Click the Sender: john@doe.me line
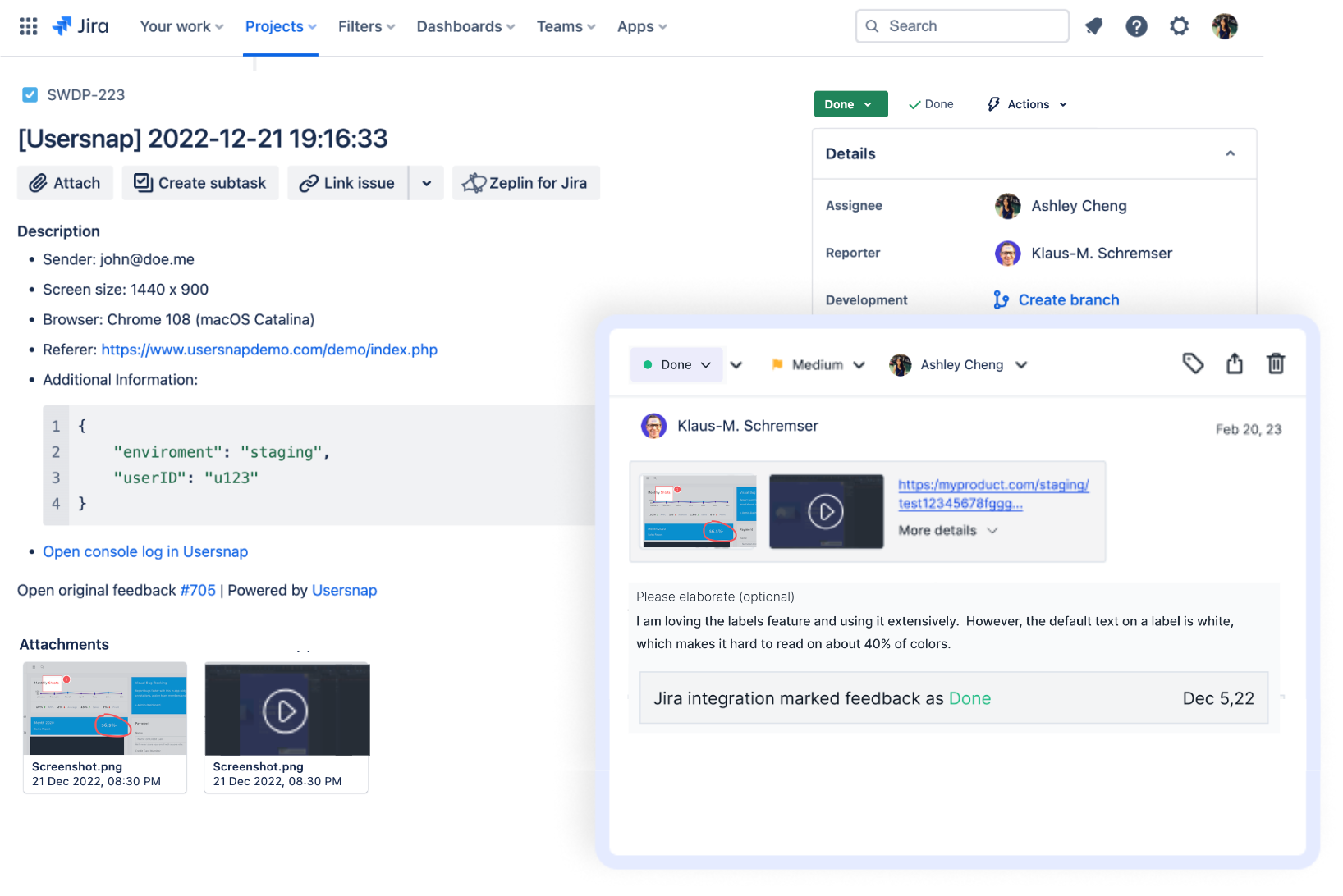 (x=118, y=259)
